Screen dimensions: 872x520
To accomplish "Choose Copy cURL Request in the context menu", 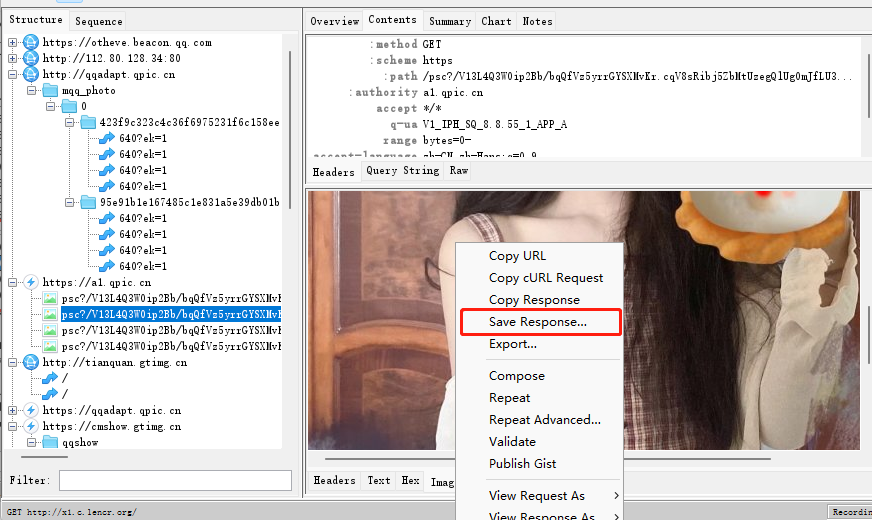I will click(539, 278).
